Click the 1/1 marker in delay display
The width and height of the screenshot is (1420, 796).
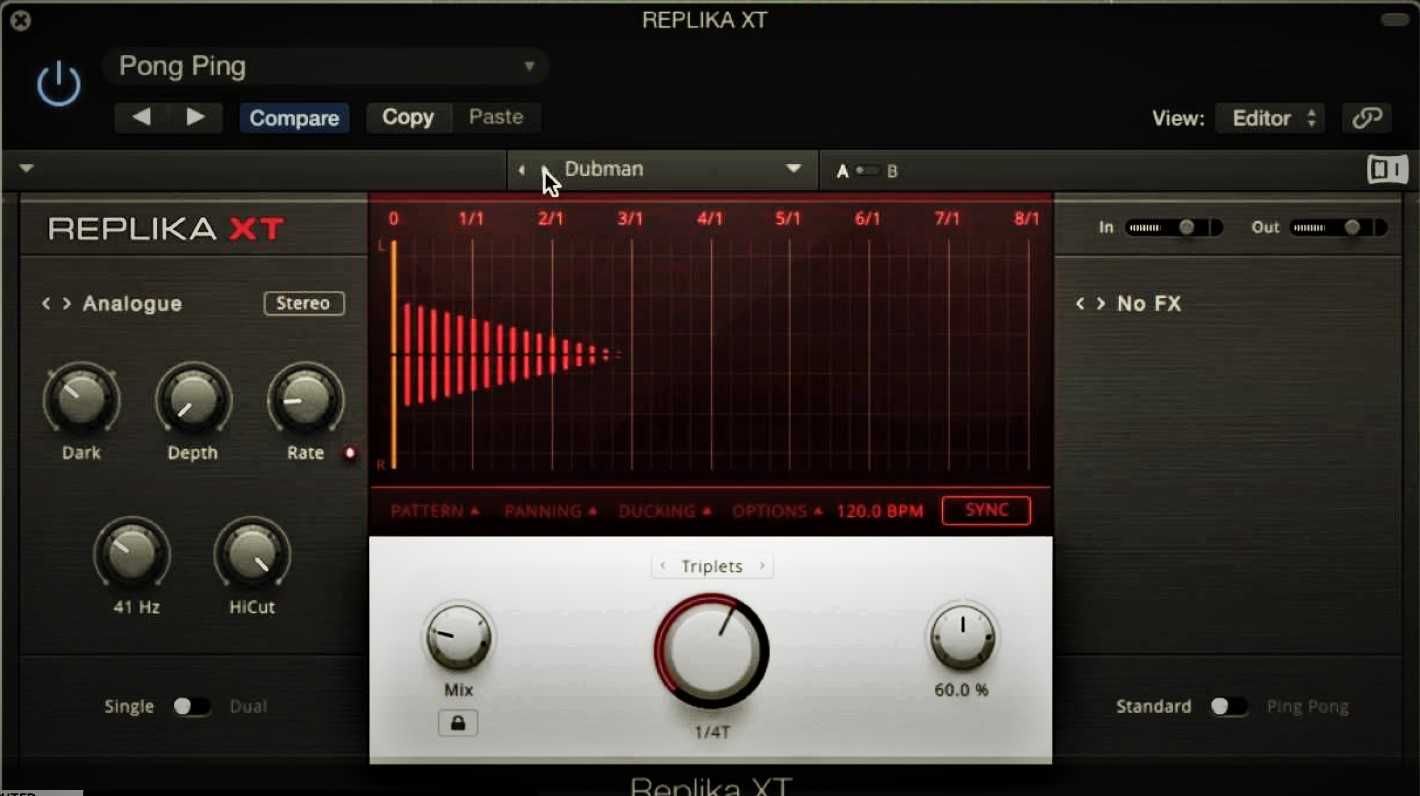point(471,219)
